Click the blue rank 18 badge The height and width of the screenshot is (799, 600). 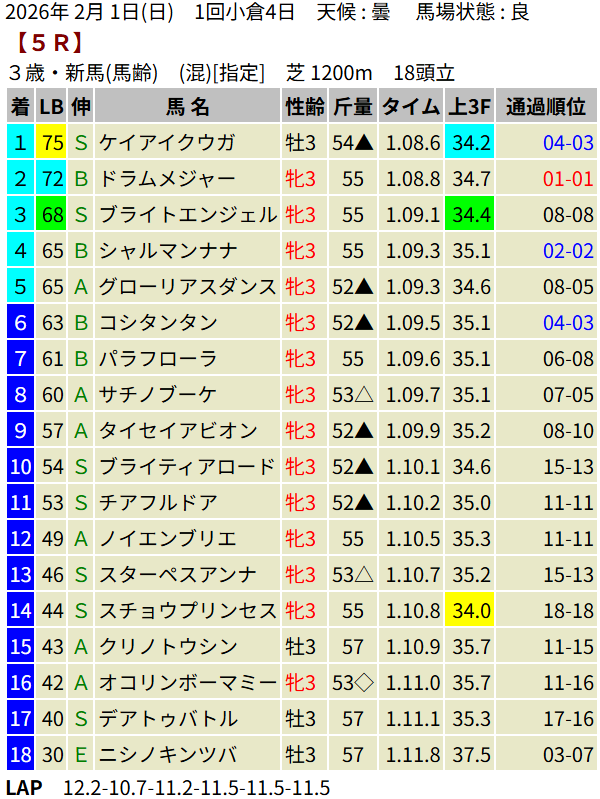tap(20, 754)
